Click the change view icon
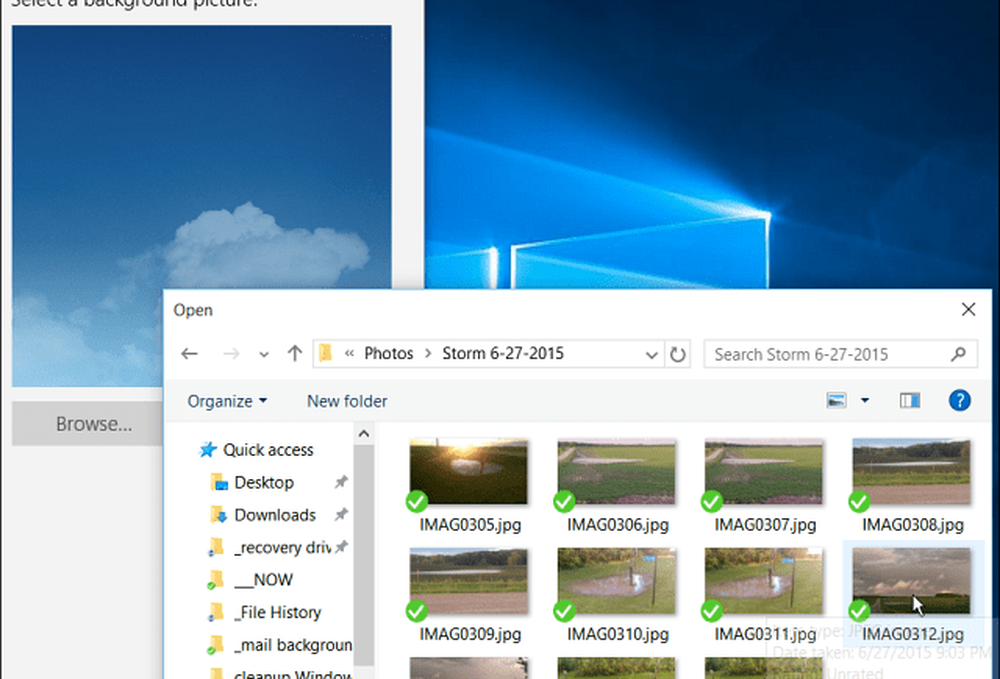The image size is (1000, 679). coord(837,401)
